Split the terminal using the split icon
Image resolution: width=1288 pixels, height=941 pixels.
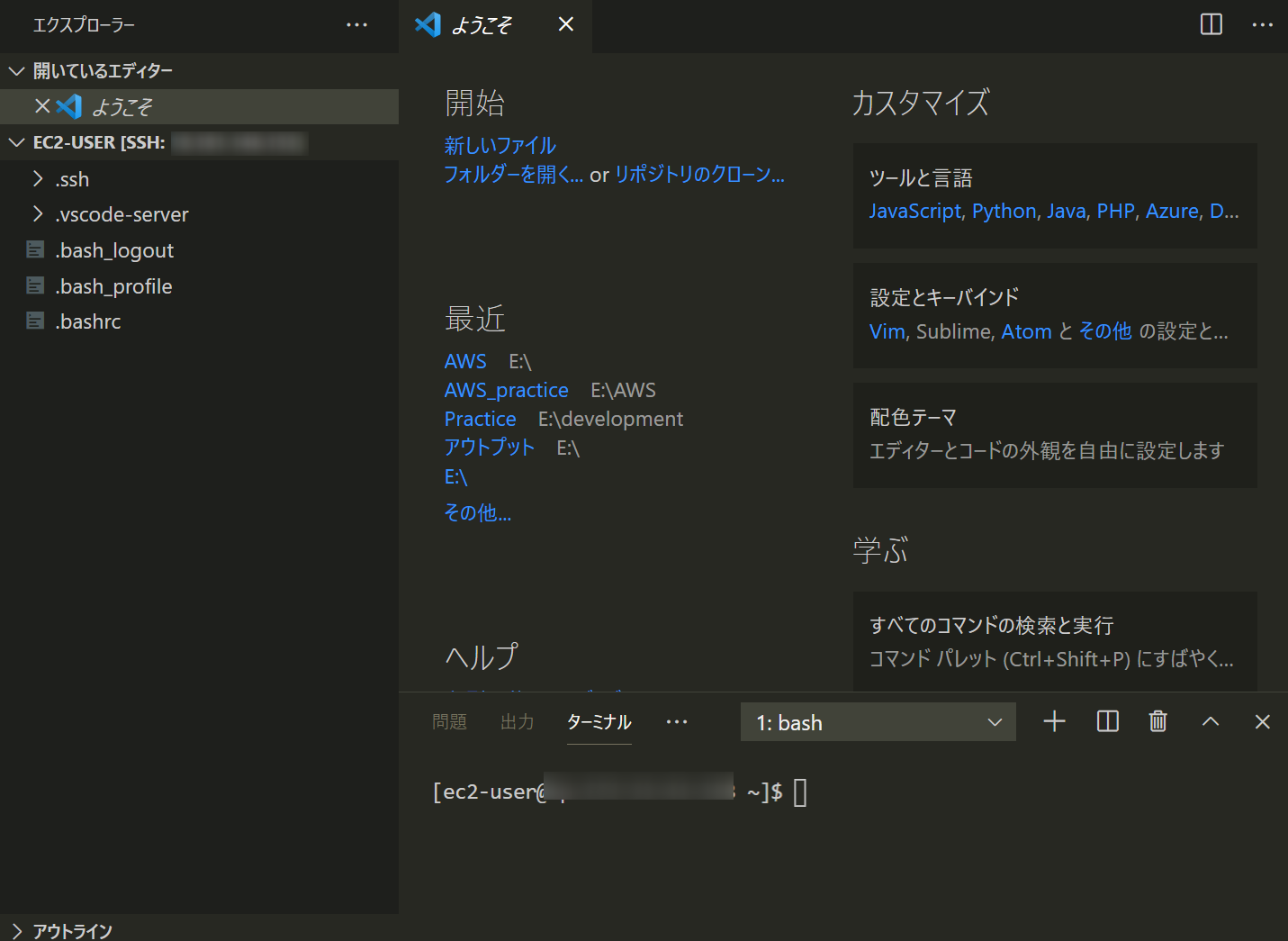(1107, 721)
